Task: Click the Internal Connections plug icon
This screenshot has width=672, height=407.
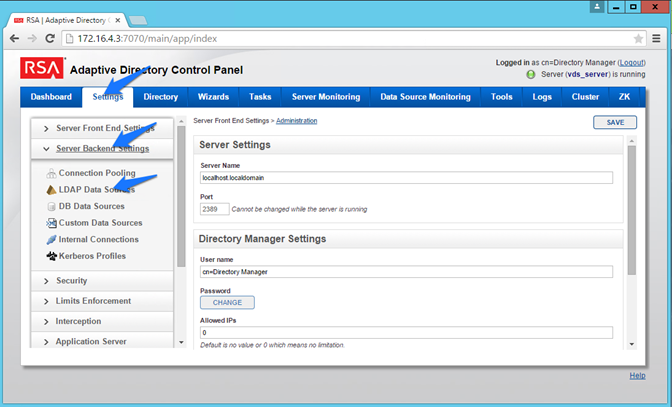Action: point(51,239)
